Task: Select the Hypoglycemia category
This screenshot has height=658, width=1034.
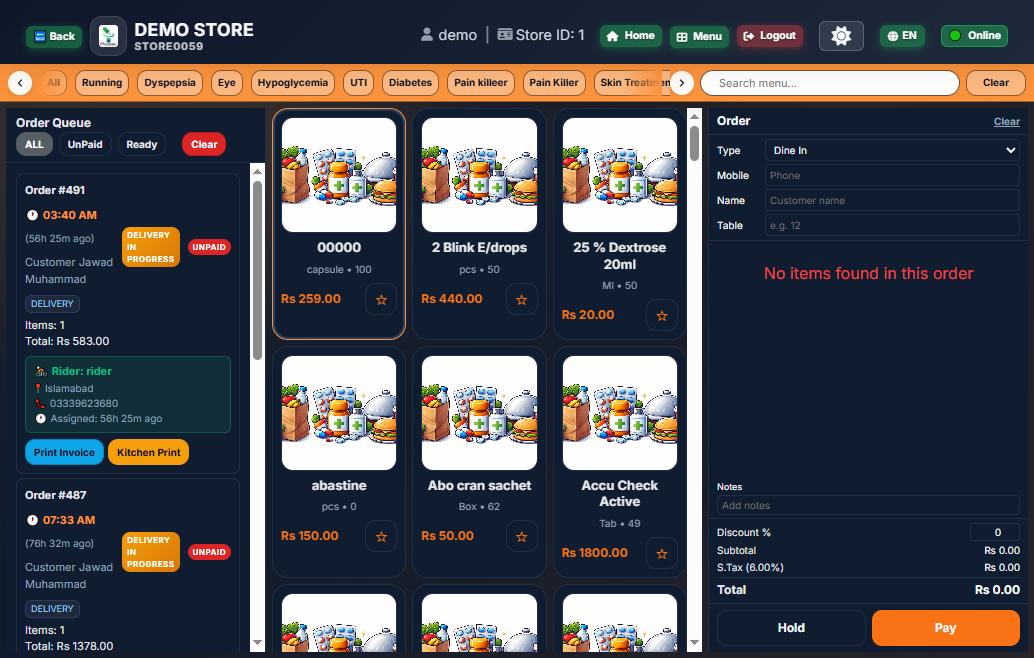Action: click(293, 82)
